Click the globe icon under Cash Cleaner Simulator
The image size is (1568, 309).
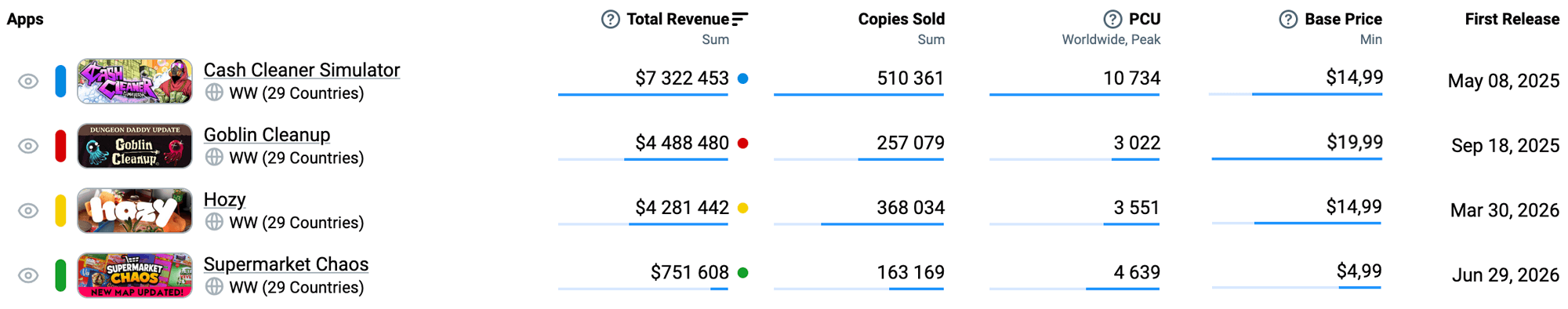[x=214, y=93]
